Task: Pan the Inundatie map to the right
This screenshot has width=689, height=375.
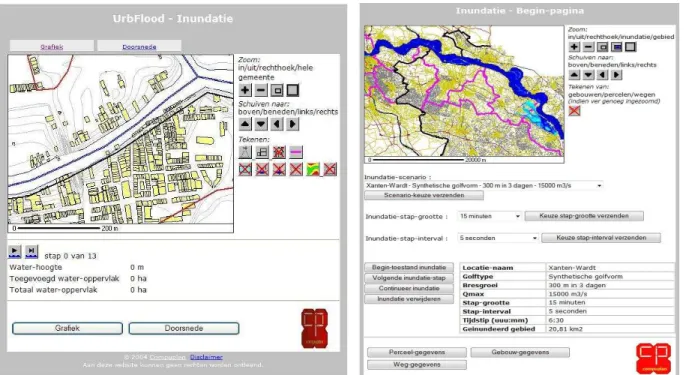Action: point(616,75)
